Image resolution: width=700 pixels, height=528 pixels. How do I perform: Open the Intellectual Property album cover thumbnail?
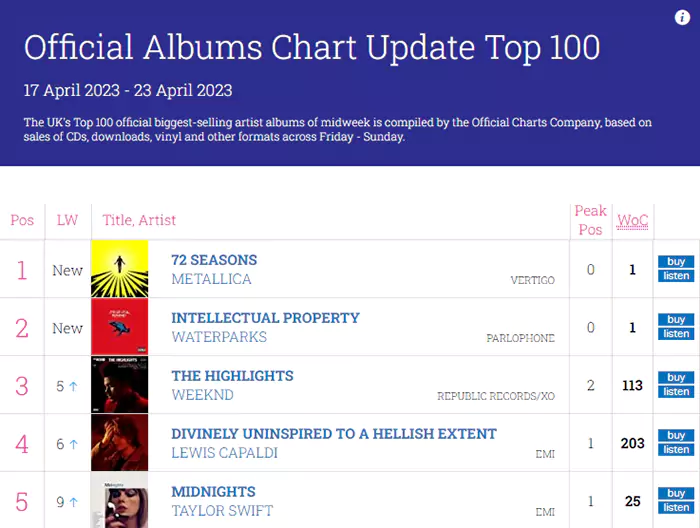120,327
